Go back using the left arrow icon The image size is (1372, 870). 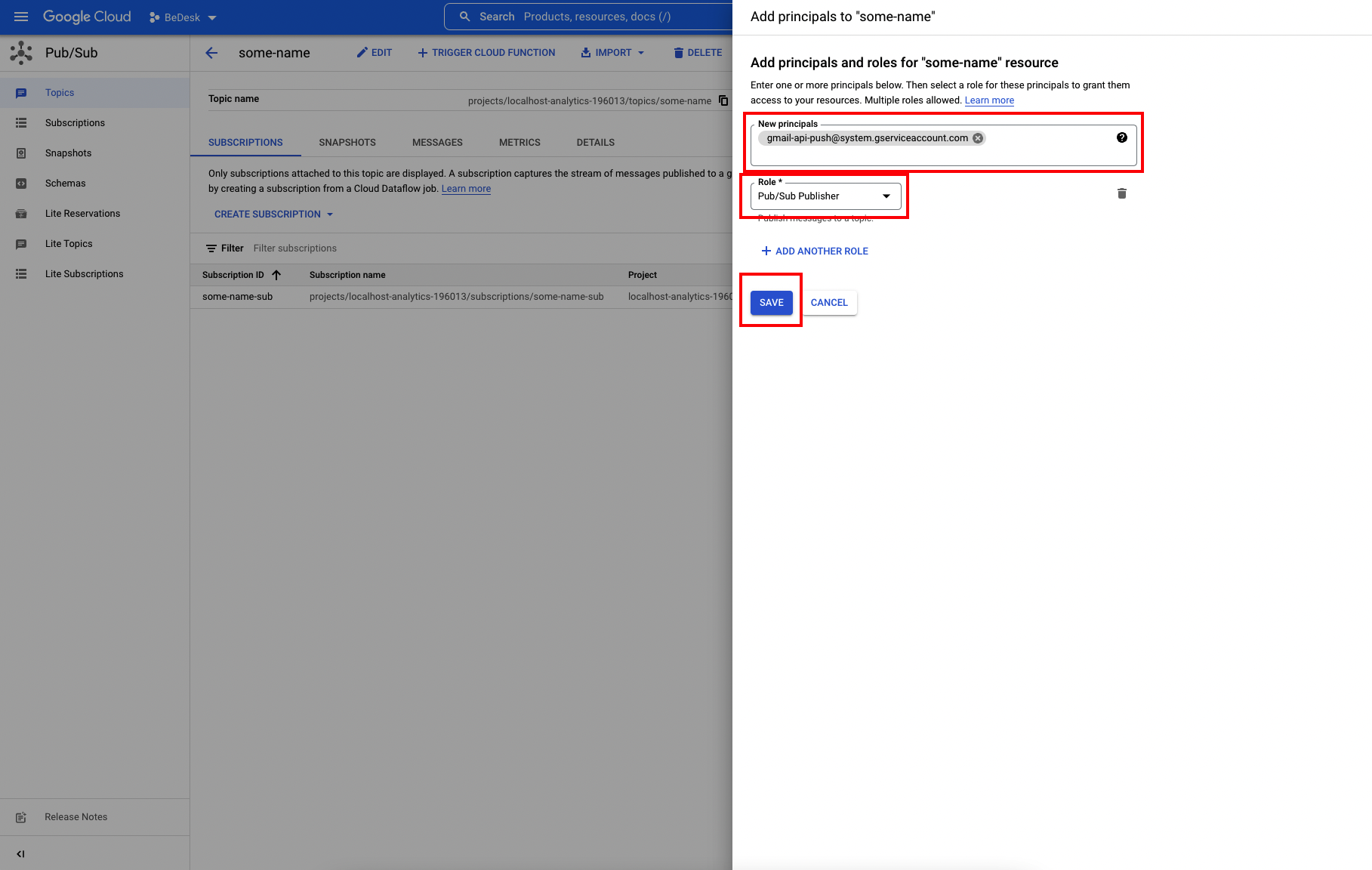[x=211, y=53]
